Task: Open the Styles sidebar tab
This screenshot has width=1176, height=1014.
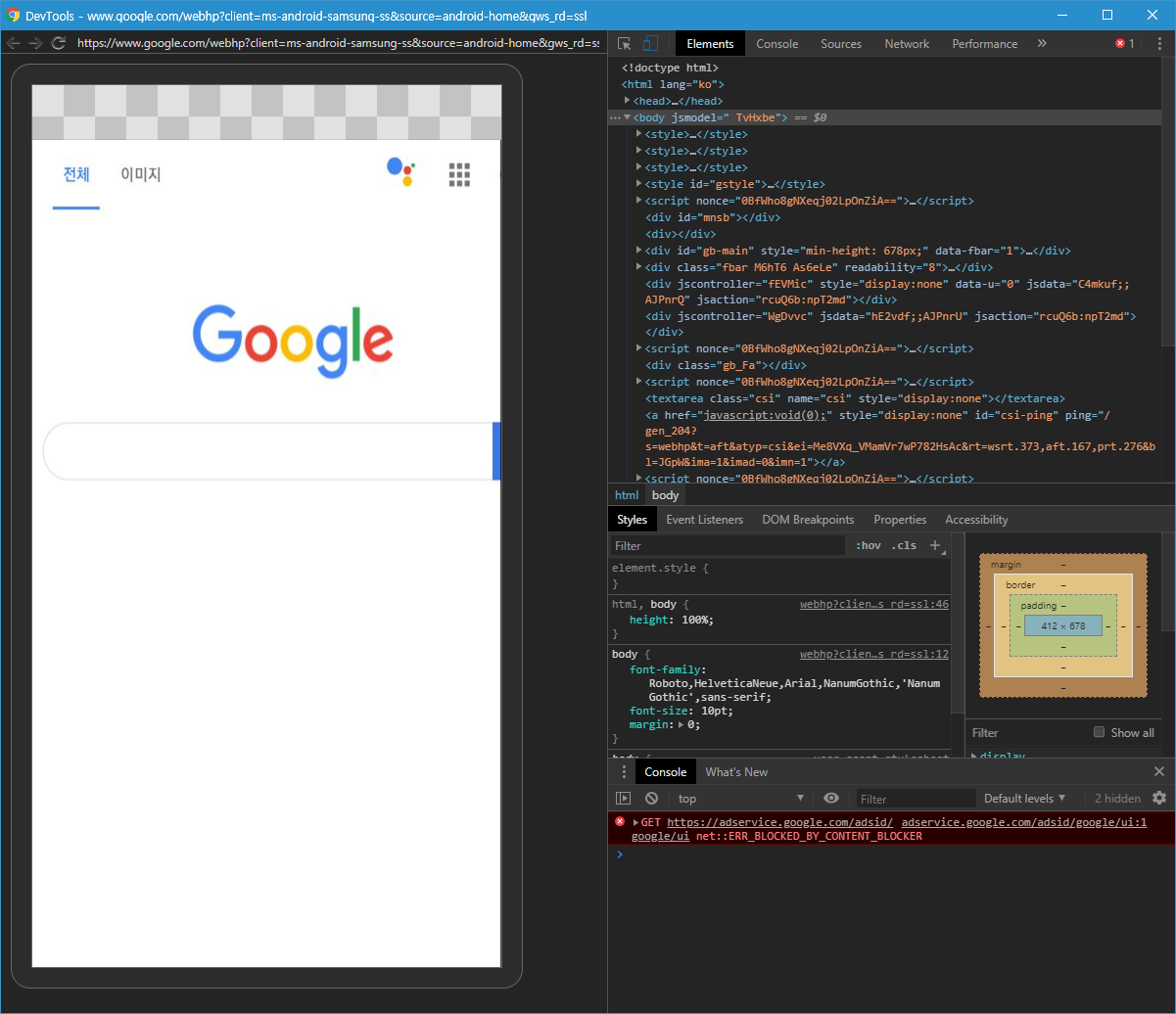Action: pyautogui.click(x=632, y=520)
